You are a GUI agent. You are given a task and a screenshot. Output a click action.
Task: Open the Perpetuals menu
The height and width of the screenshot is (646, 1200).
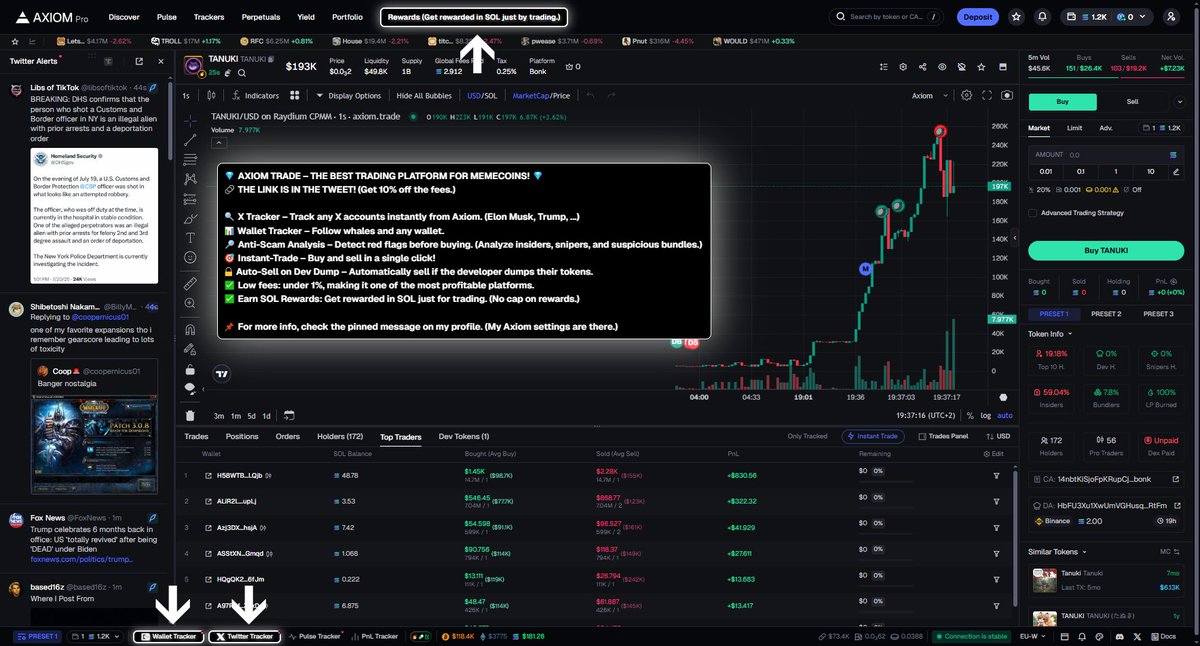[x=260, y=17]
